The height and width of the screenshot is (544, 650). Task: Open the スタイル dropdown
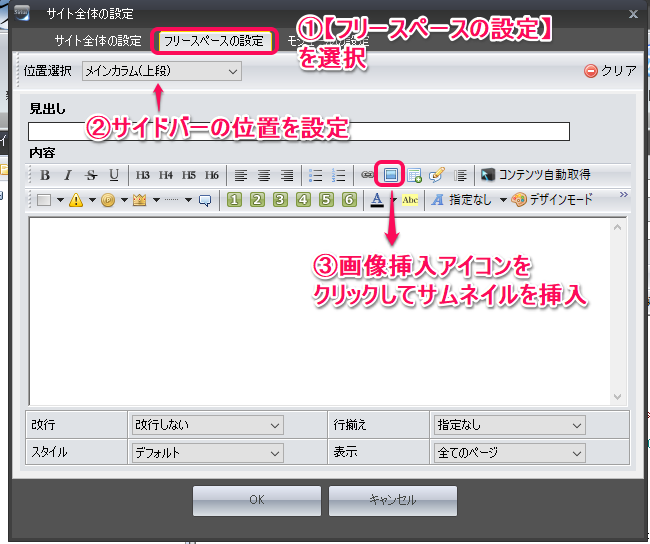[x=208, y=452]
